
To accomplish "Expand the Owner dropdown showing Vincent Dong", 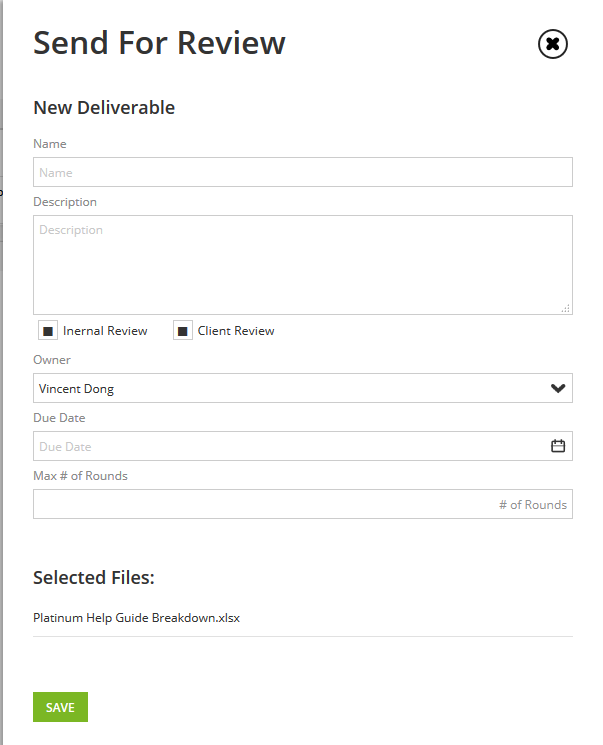I will pyautogui.click(x=303, y=388).
